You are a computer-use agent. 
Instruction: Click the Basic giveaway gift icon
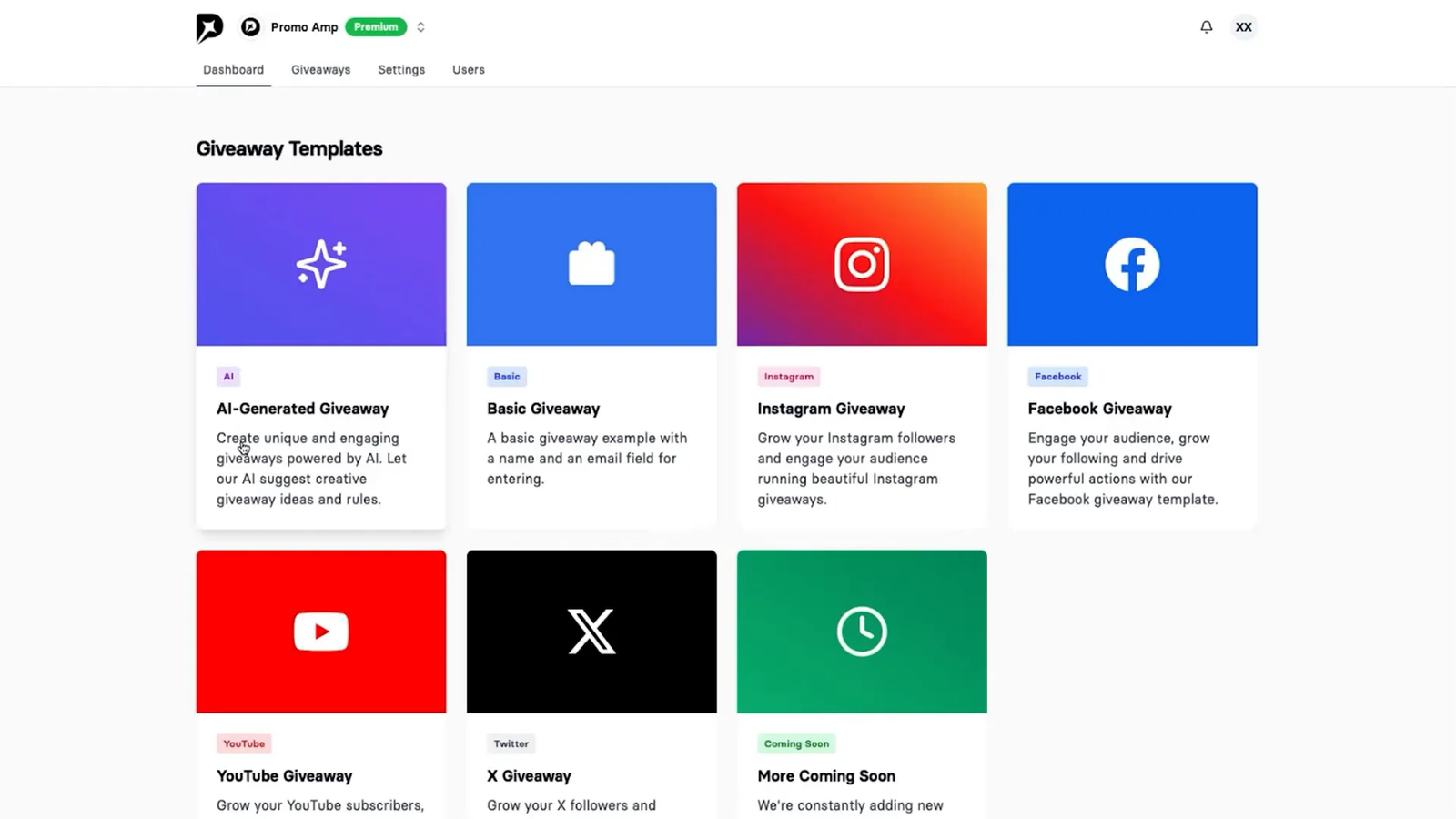click(x=591, y=264)
